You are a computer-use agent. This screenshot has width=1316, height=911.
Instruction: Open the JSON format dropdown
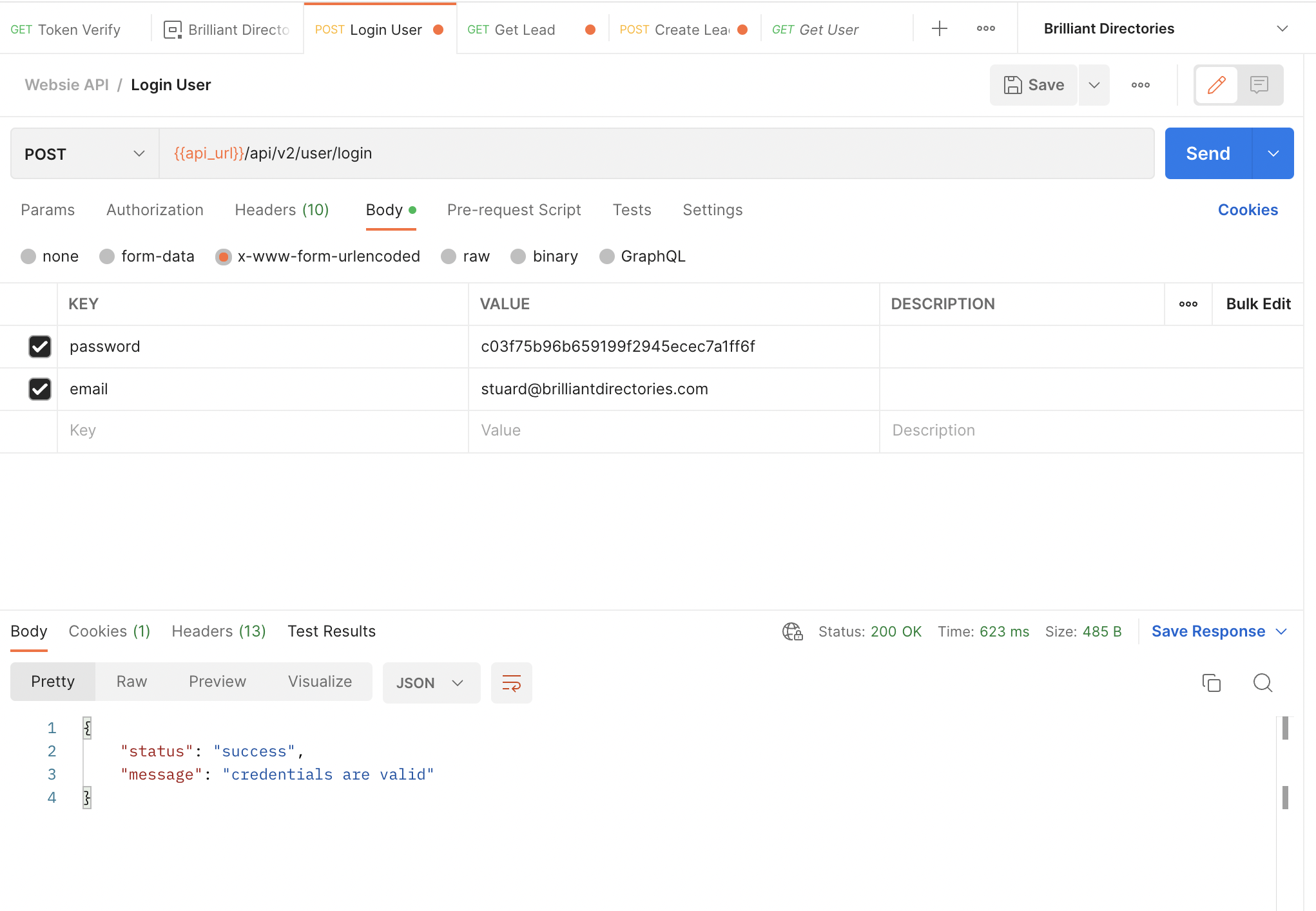431,683
